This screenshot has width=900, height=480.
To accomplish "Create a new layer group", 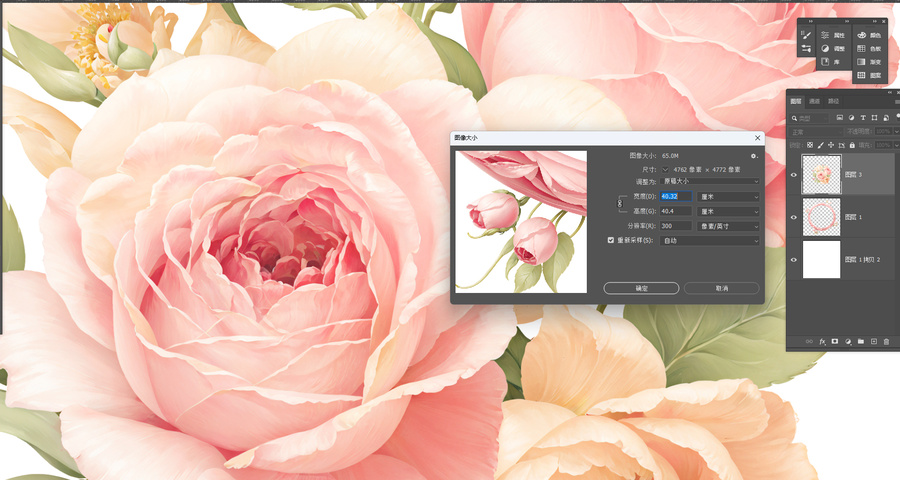I will click(x=860, y=342).
